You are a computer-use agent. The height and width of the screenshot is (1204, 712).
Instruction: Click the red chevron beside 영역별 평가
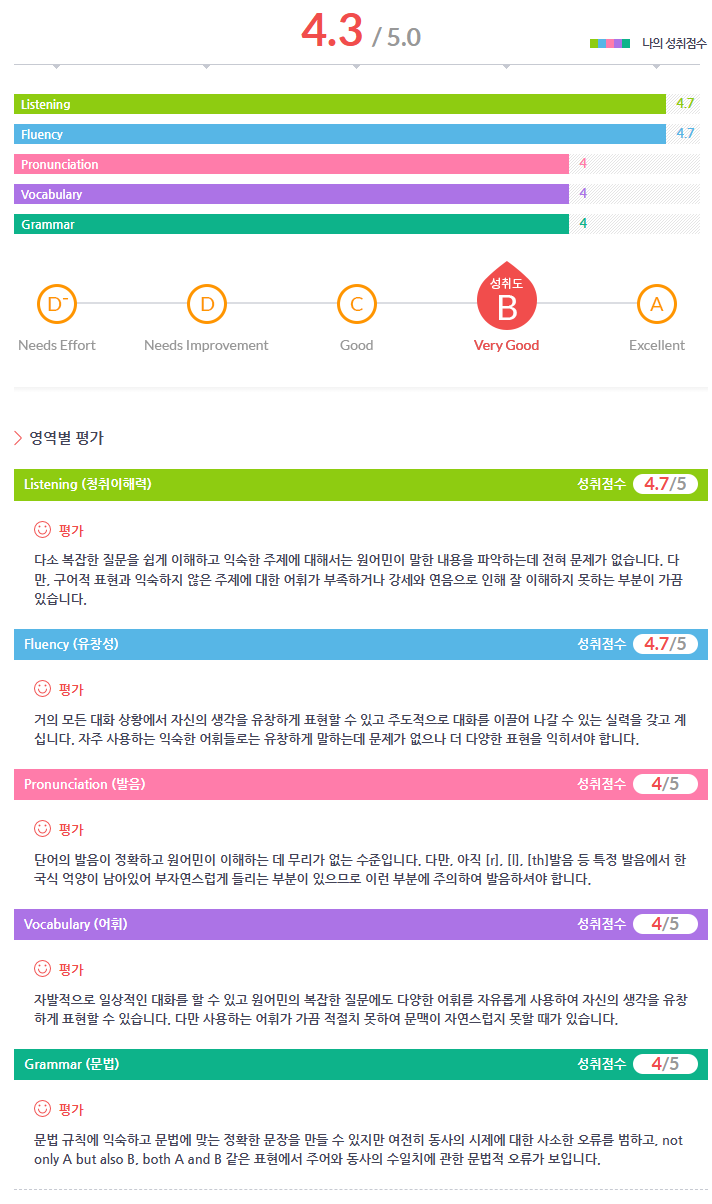18,438
